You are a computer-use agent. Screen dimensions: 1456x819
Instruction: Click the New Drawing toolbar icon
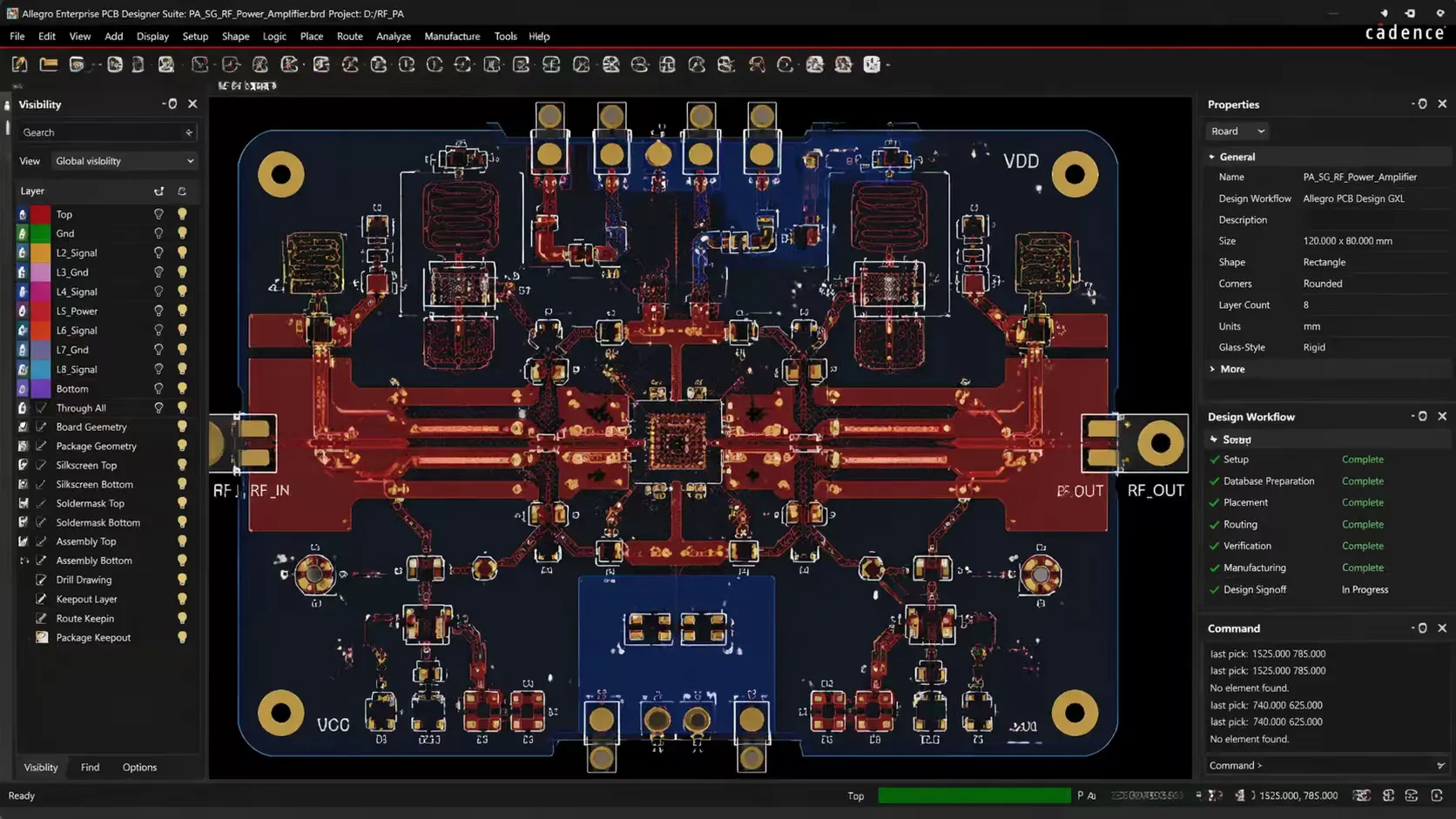point(18,64)
